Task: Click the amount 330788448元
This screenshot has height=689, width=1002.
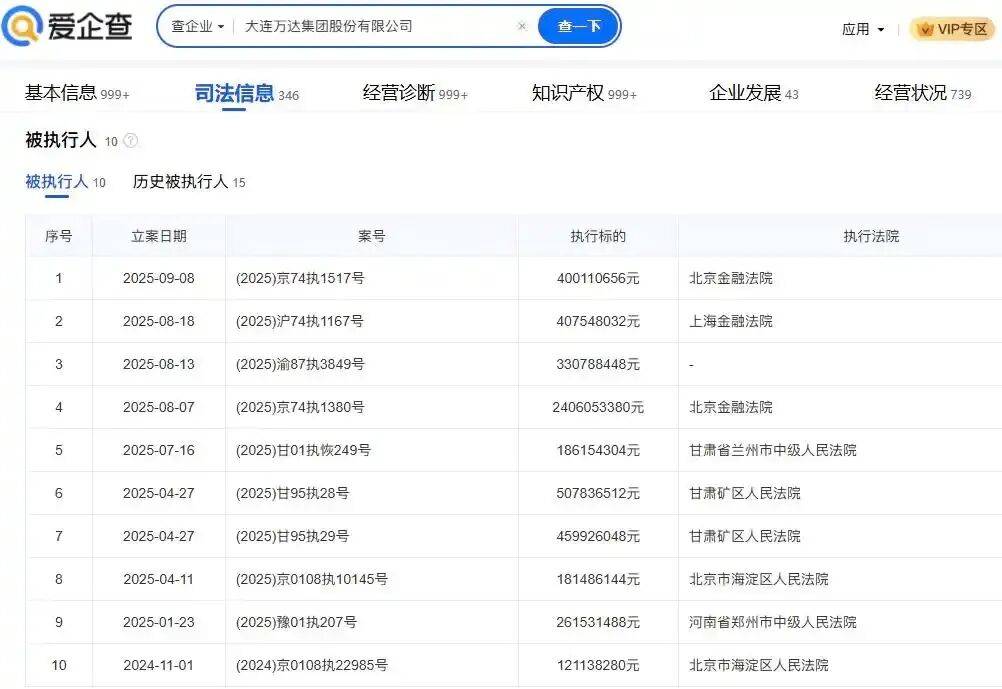Action: tap(598, 364)
